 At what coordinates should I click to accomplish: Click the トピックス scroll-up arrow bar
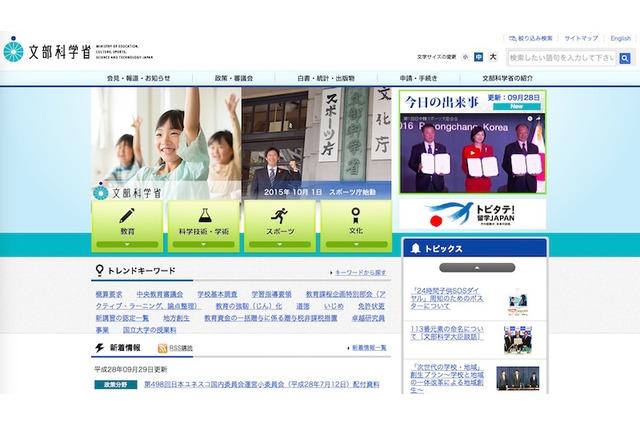point(477,268)
